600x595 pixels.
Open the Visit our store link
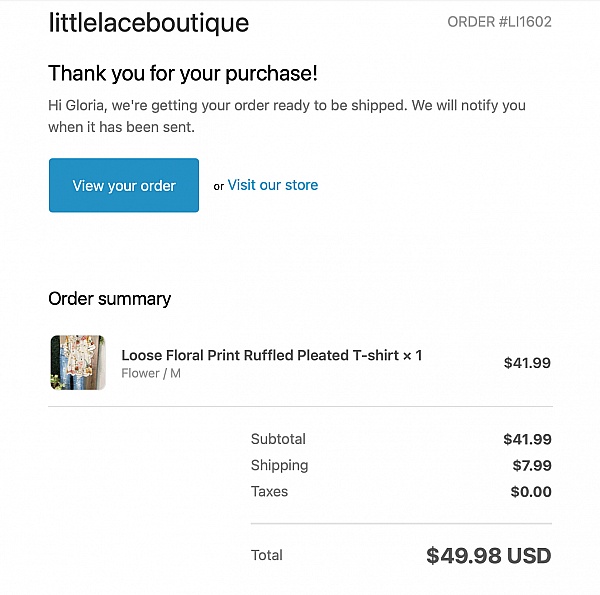[272, 185]
